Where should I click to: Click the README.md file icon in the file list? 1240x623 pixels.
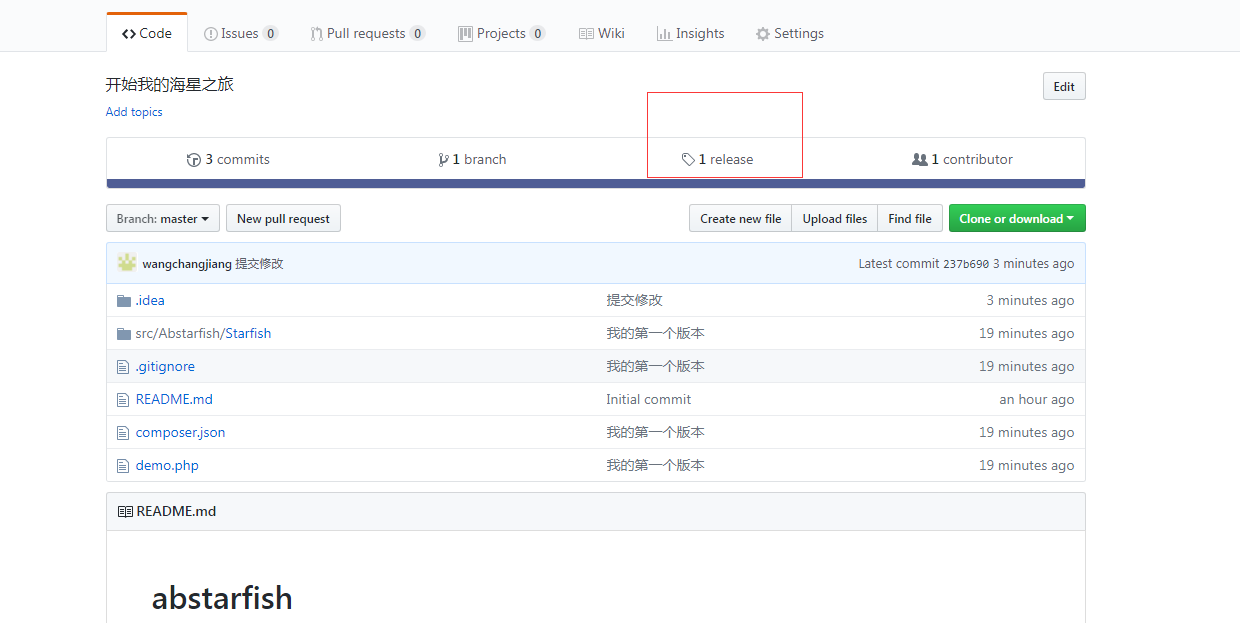(x=124, y=399)
